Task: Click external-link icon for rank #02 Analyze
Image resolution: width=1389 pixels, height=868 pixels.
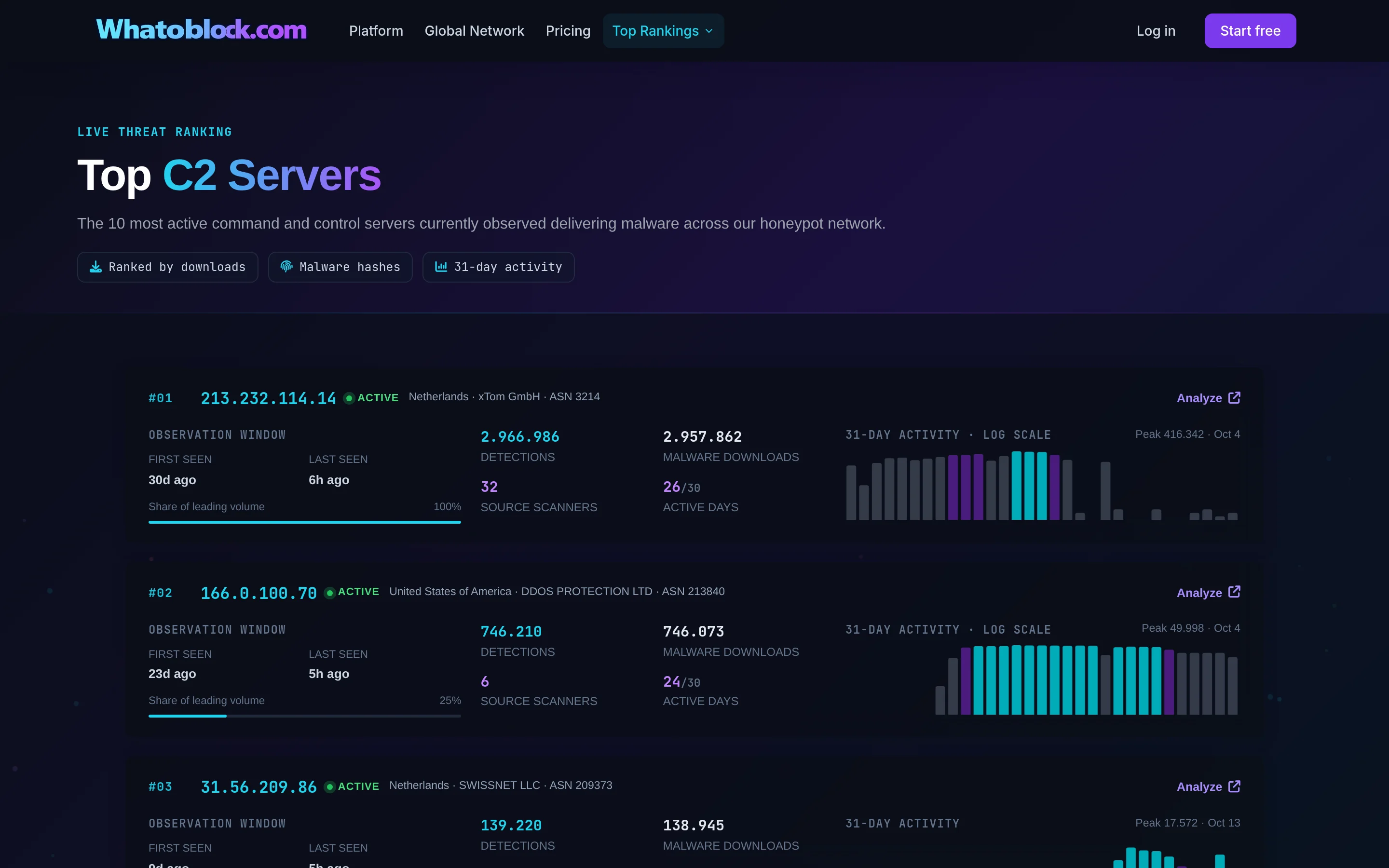Action: [1234, 592]
